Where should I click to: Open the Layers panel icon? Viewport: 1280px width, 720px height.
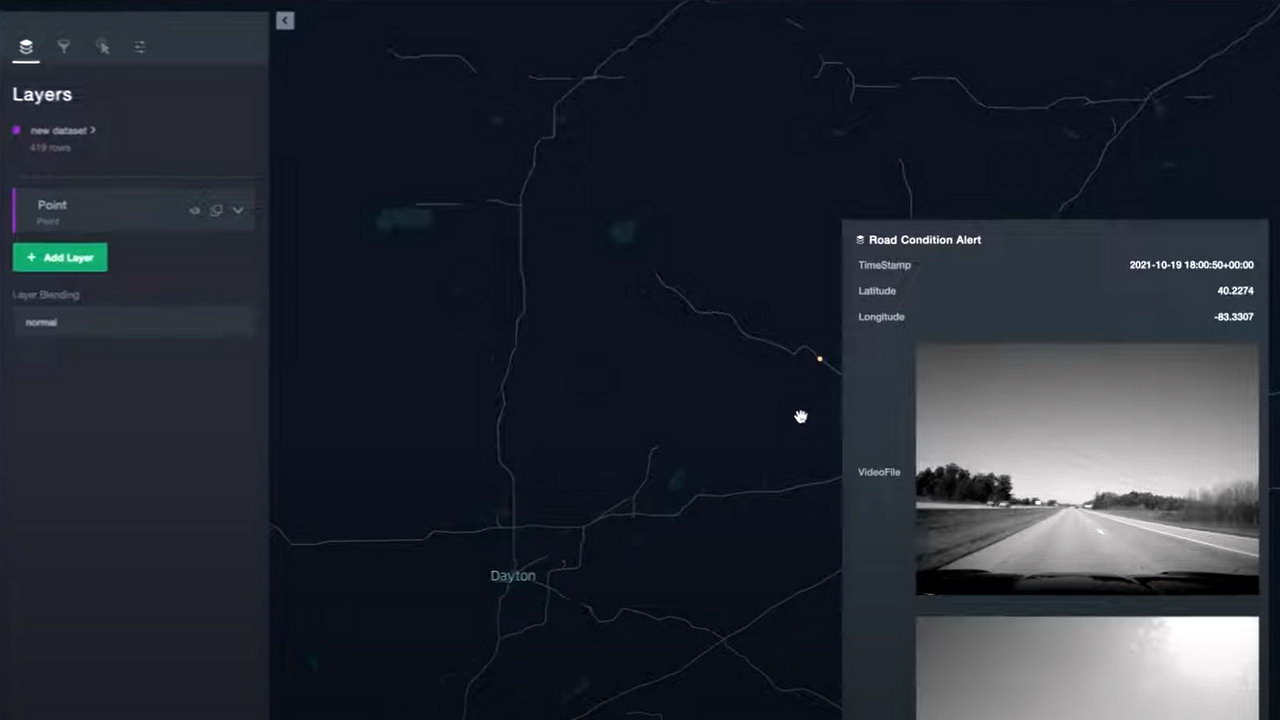point(25,46)
